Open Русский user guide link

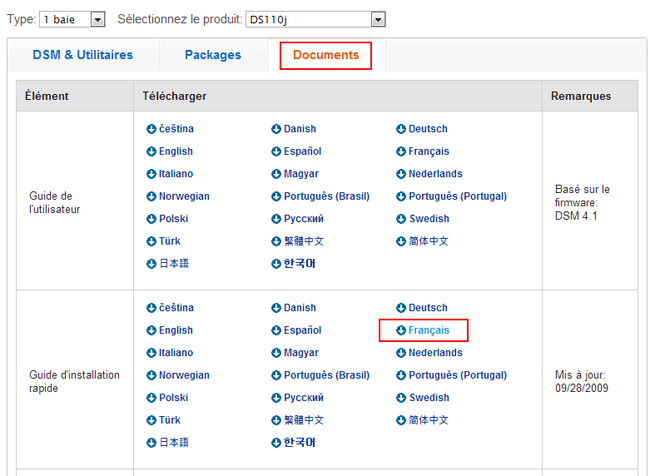[x=305, y=219]
